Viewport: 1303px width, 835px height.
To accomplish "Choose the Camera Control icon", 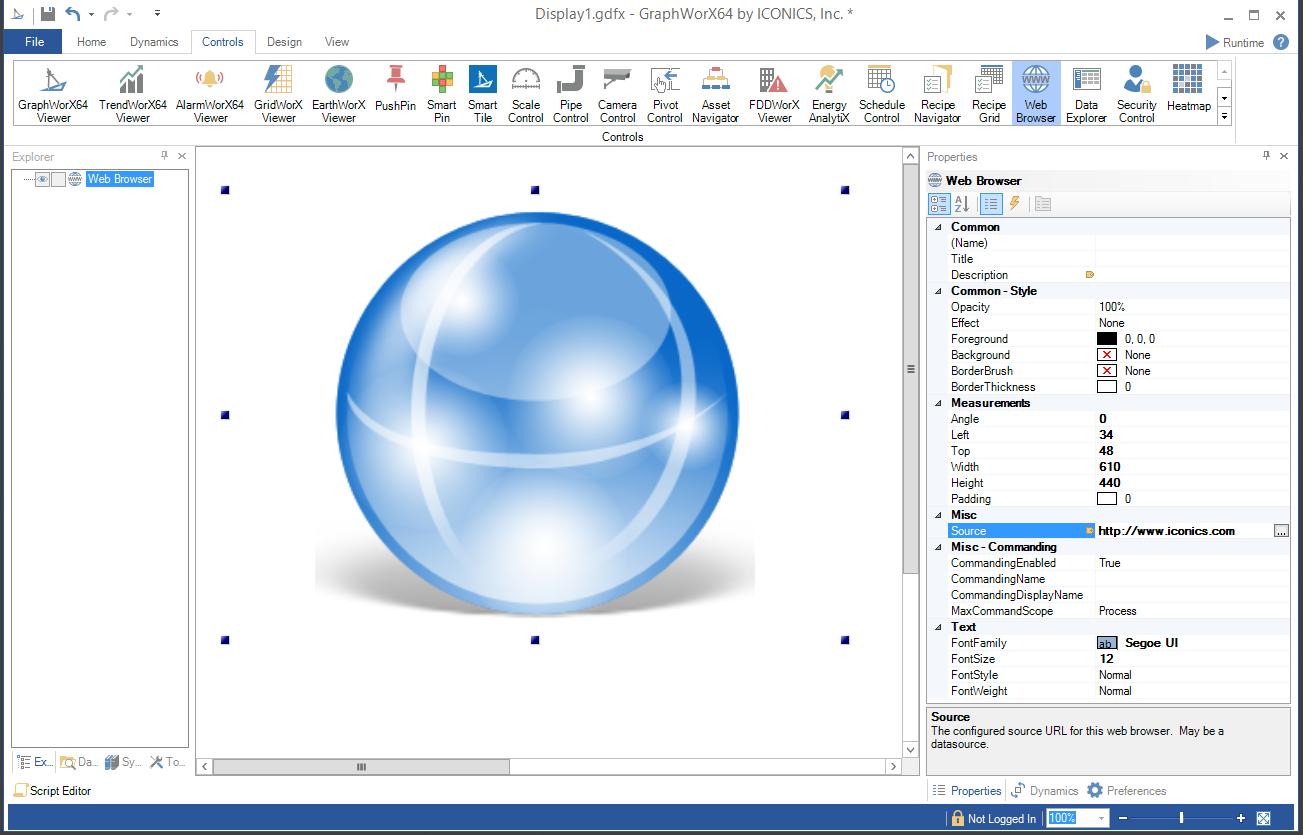I will (x=617, y=94).
